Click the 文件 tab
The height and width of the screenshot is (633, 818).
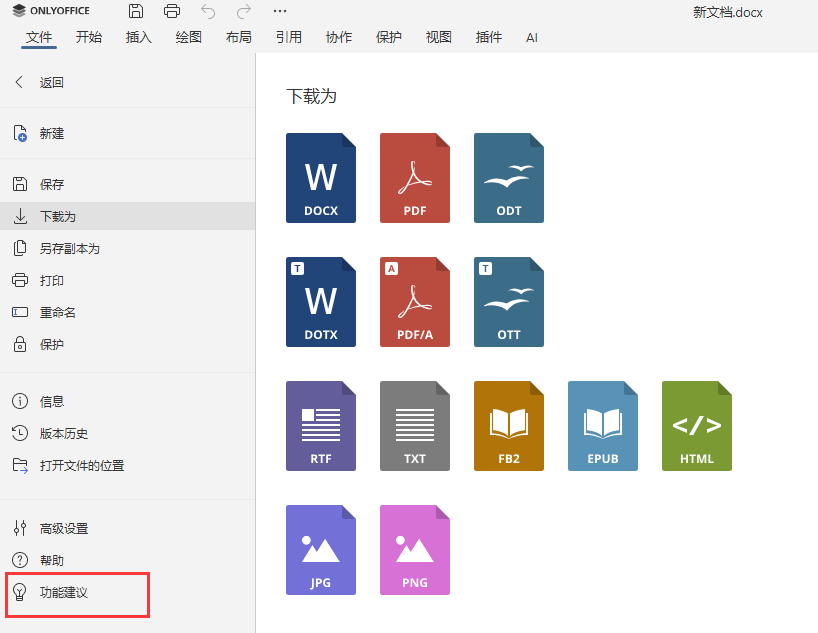39,37
